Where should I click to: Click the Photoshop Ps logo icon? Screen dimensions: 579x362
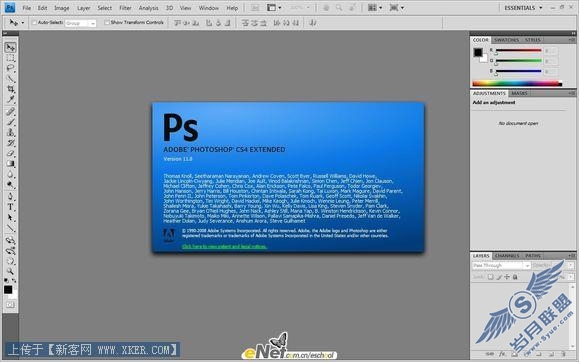tap(10, 7)
